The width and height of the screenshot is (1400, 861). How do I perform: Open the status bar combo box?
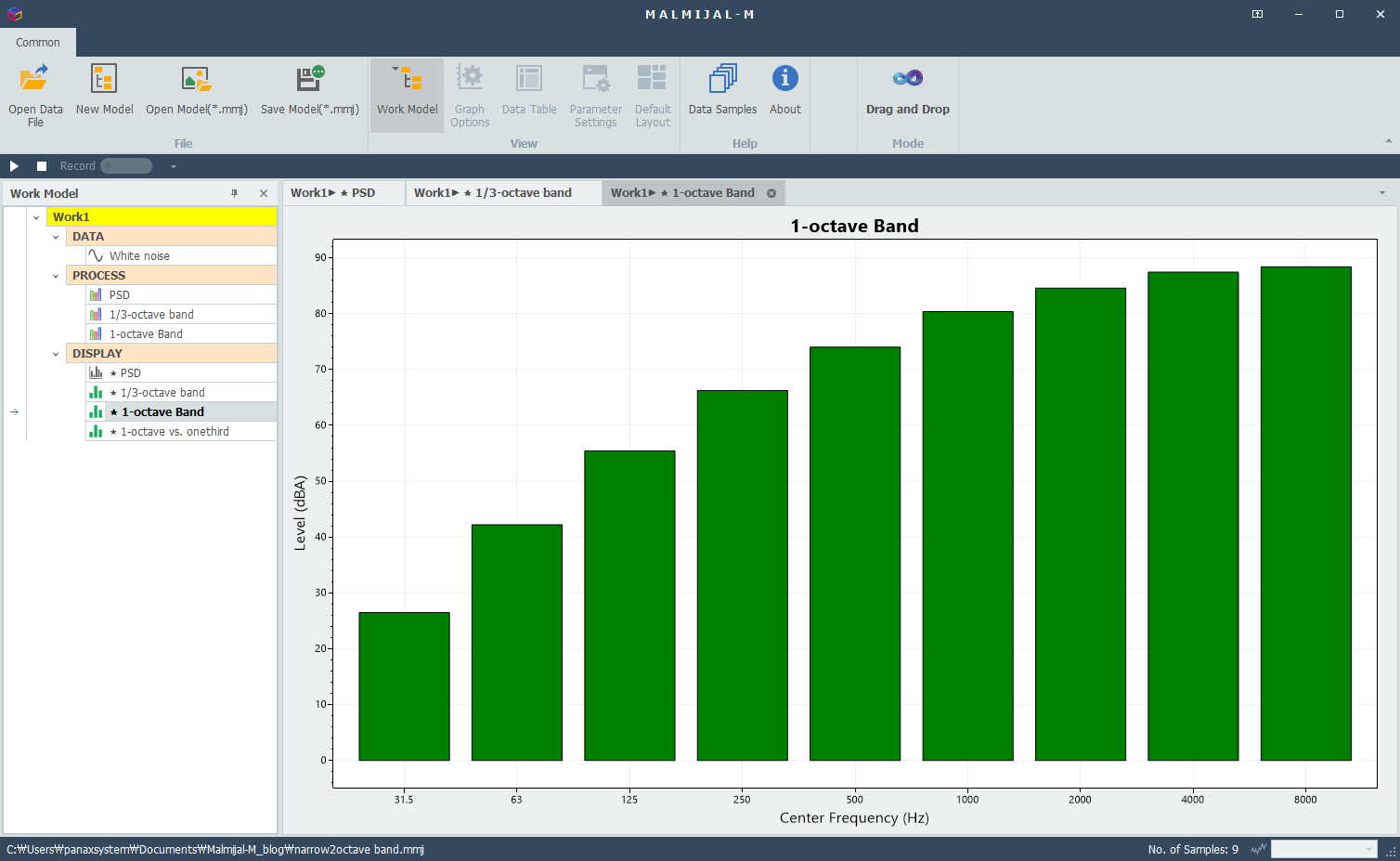tap(1324, 849)
